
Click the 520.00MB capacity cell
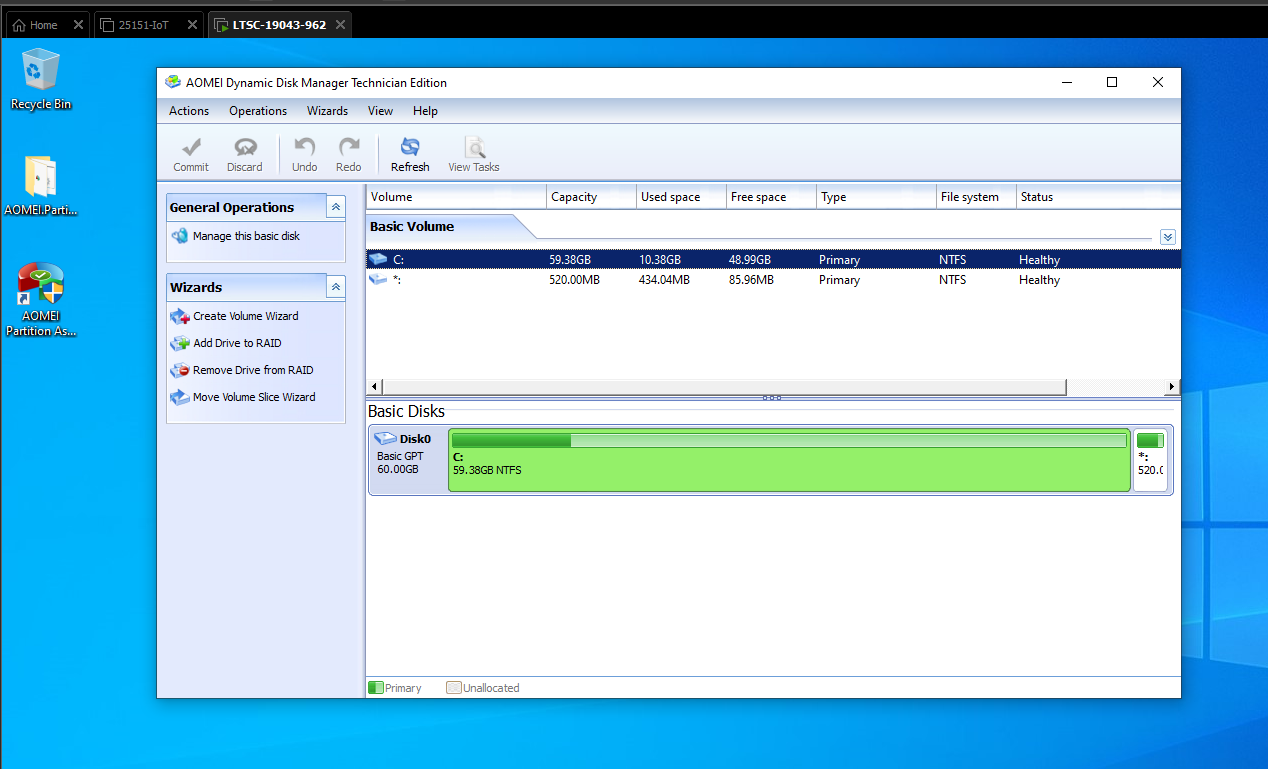(574, 280)
